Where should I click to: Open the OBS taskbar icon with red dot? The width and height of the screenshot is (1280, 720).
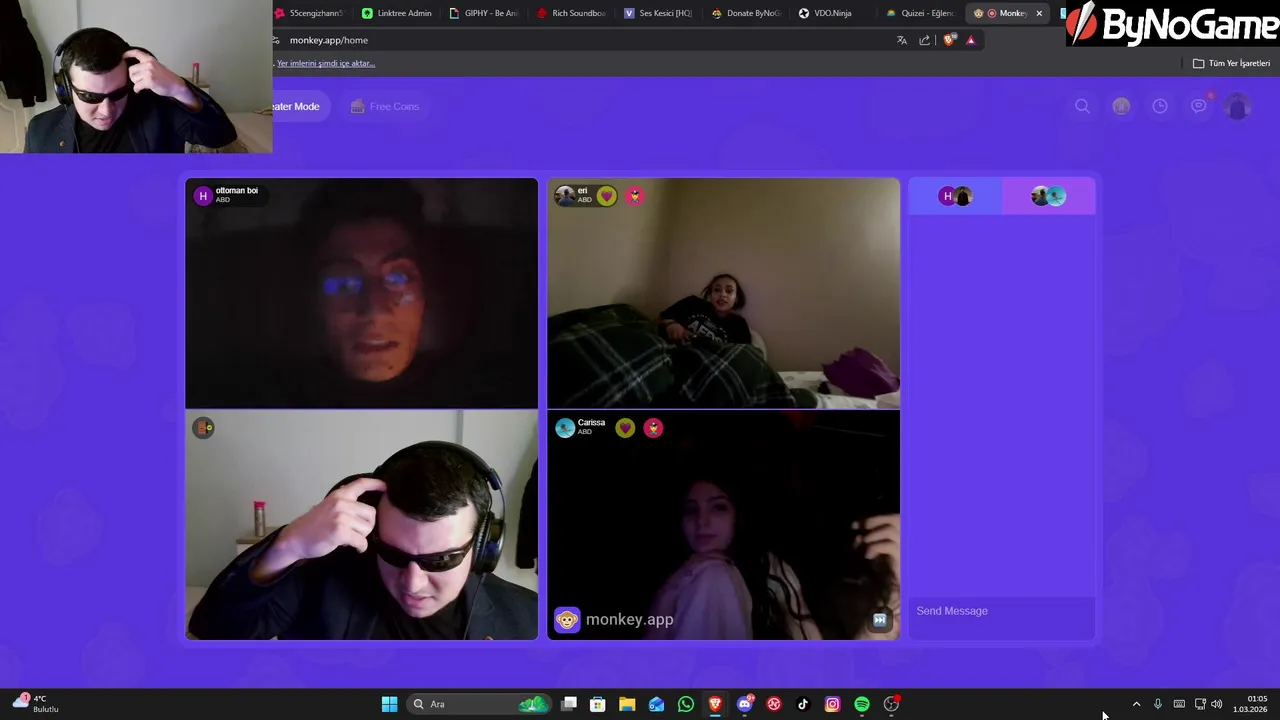891,704
